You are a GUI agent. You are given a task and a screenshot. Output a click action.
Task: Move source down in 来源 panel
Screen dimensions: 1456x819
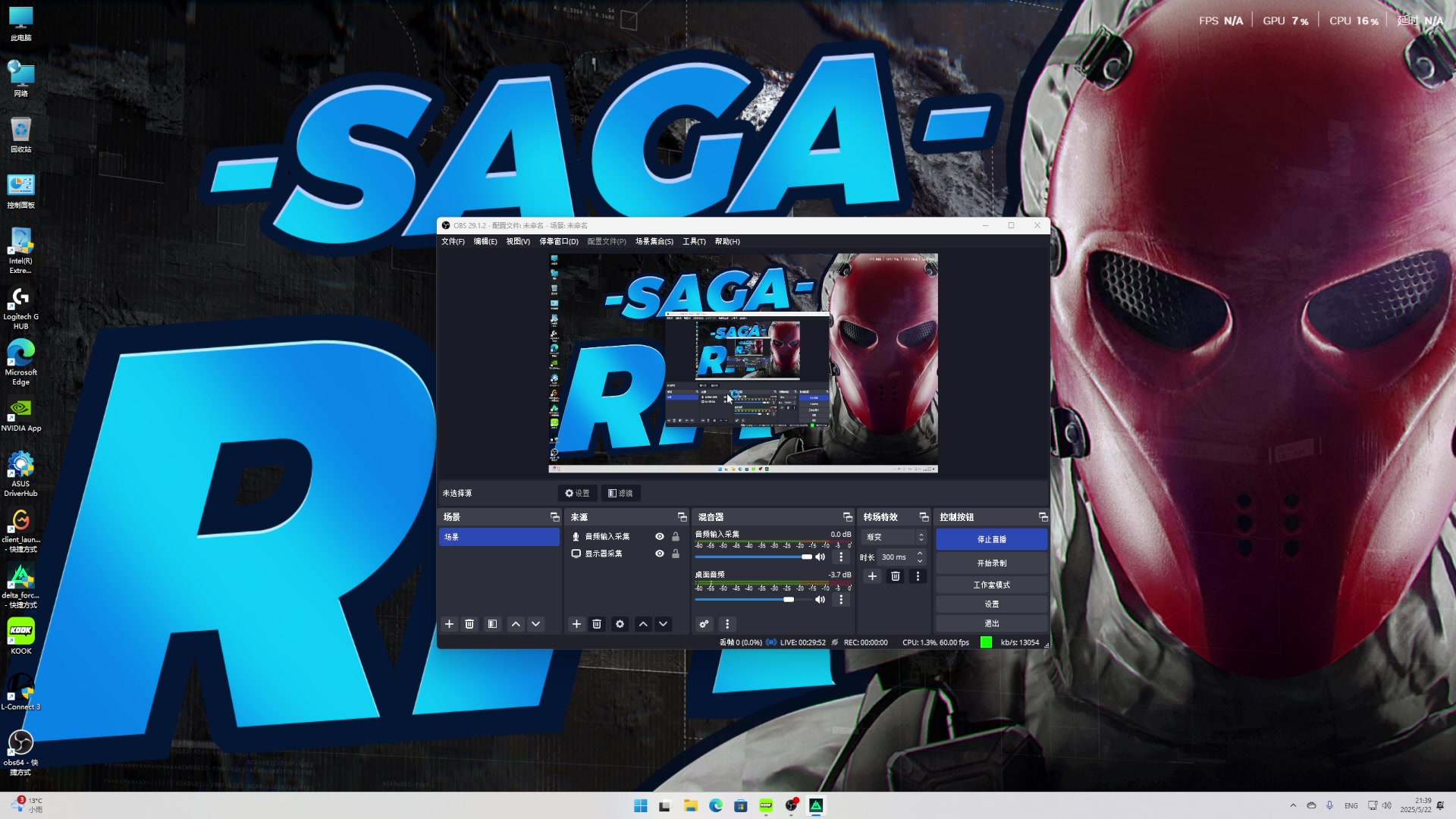(x=663, y=624)
